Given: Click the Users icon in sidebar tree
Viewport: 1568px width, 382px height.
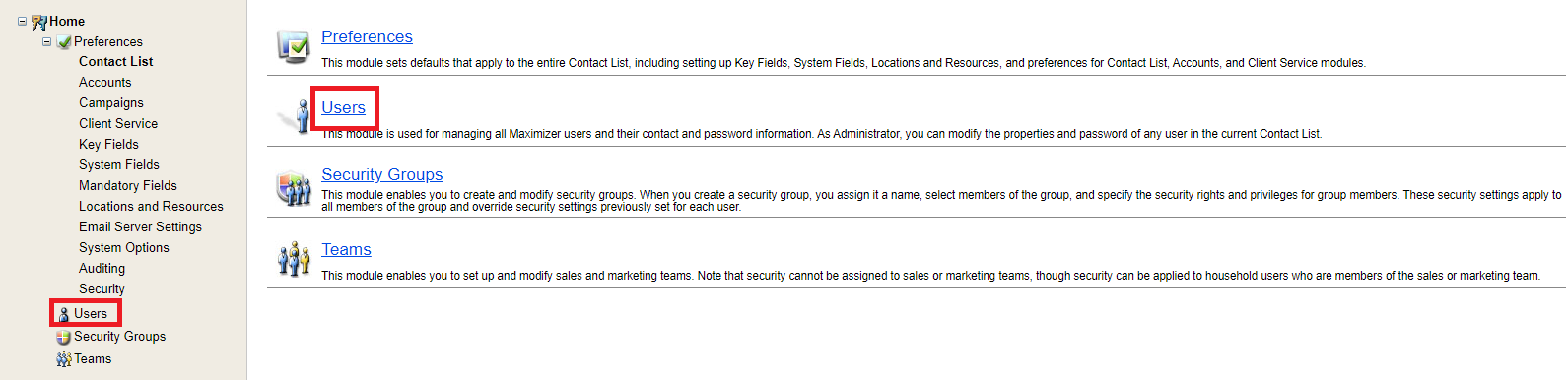Looking at the screenshot, I should (x=64, y=314).
